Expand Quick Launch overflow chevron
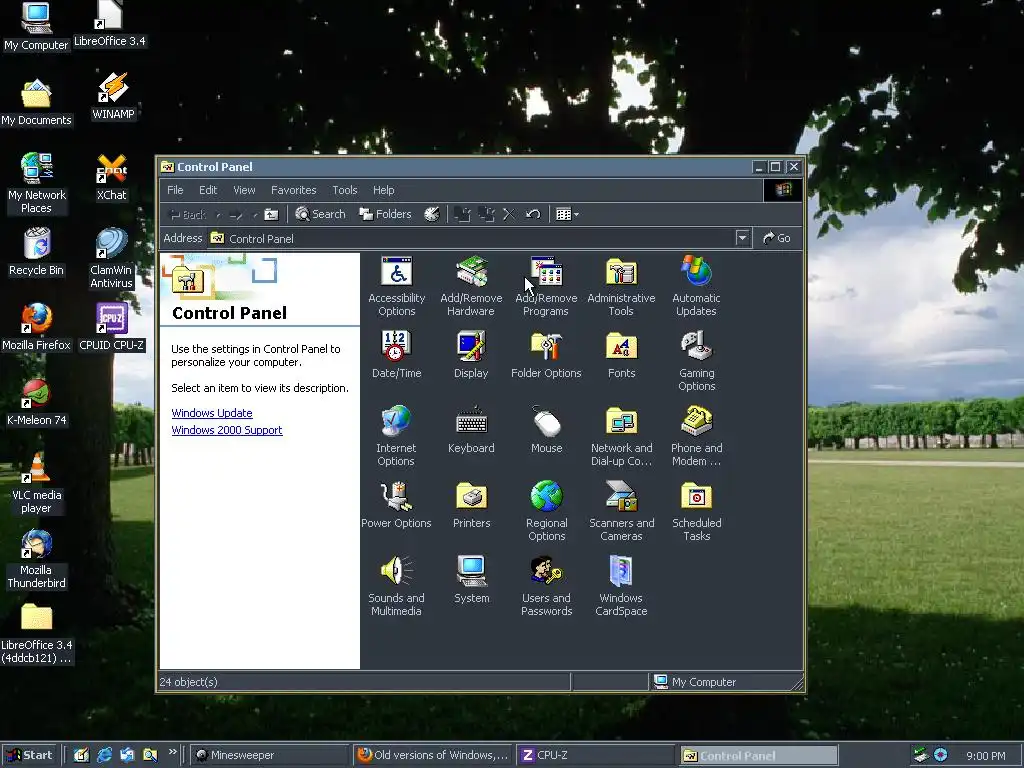Viewport: 1024px width, 768px height. (172, 752)
